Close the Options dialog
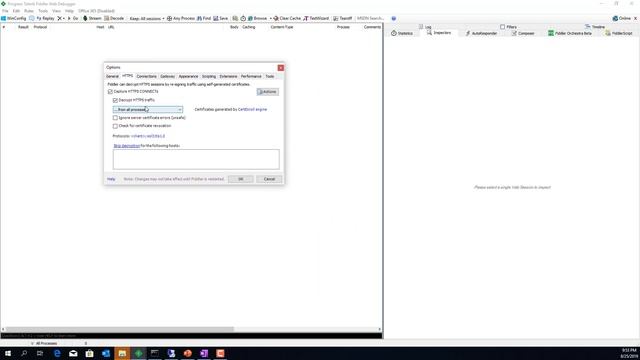The height and width of the screenshot is (360, 640). tap(280, 68)
